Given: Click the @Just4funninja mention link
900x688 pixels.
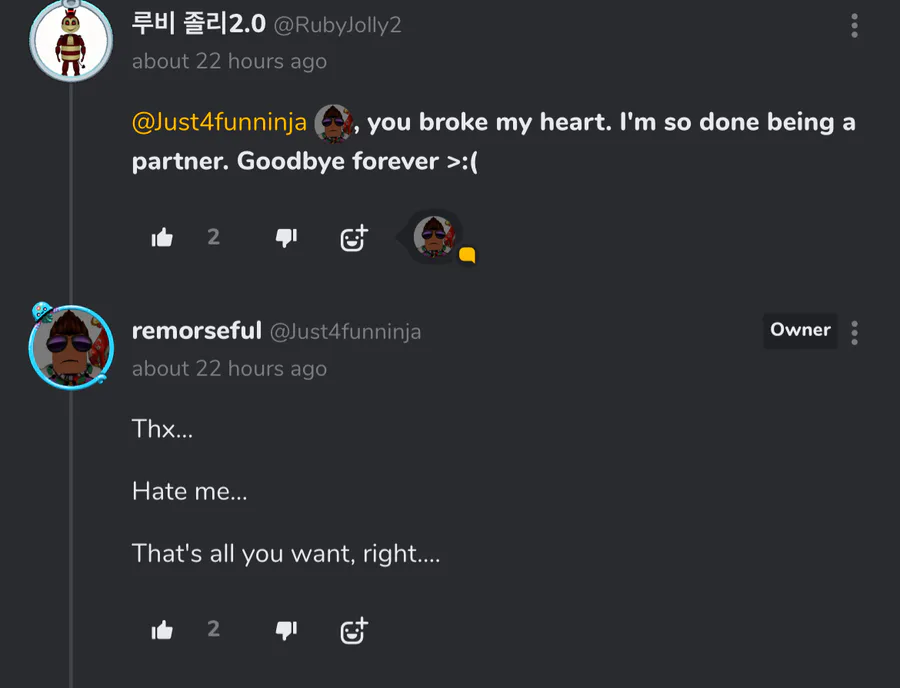Looking at the screenshot, I should click(x=219, y=123).
